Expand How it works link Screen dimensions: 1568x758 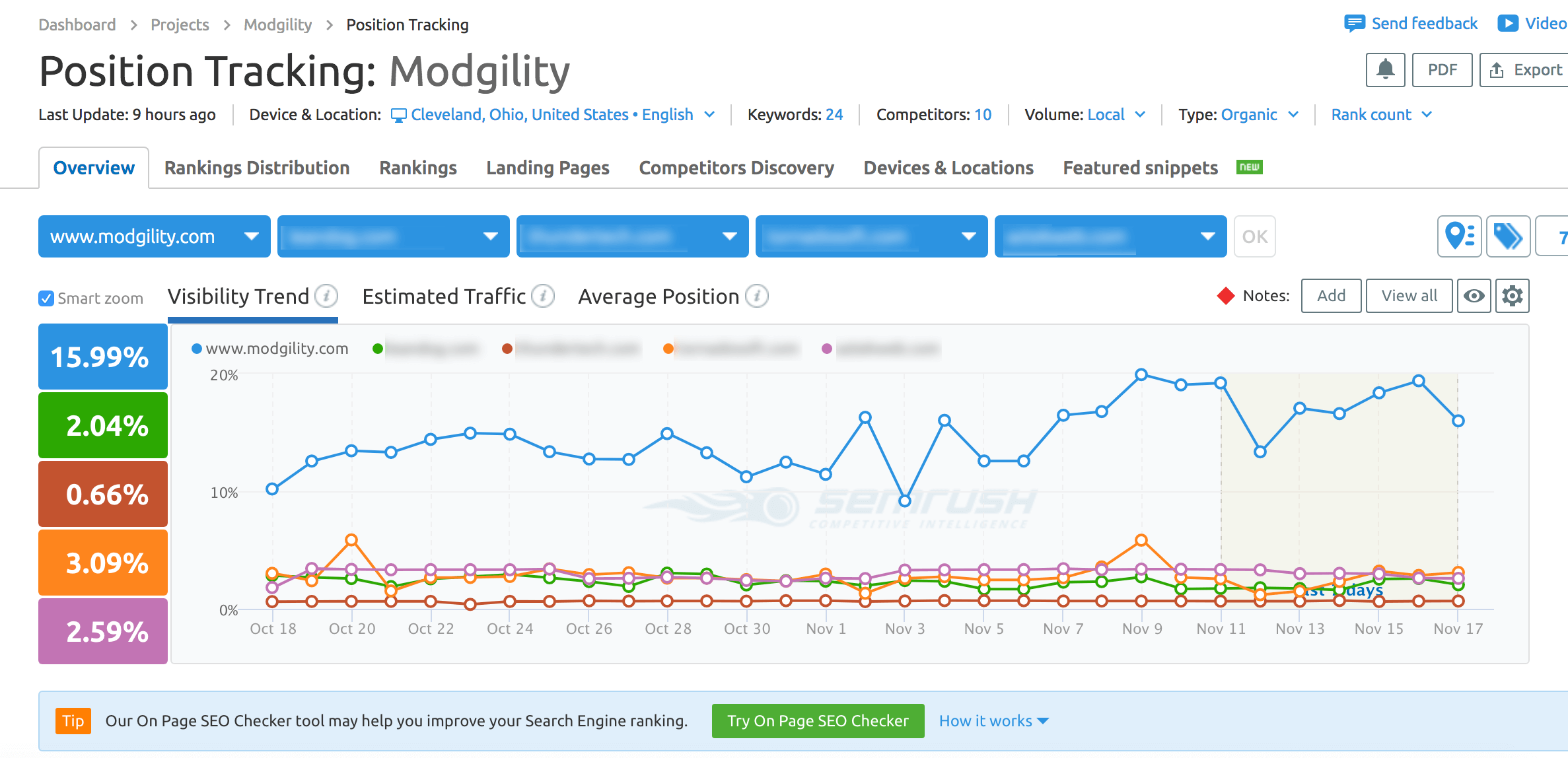[994, 721]
